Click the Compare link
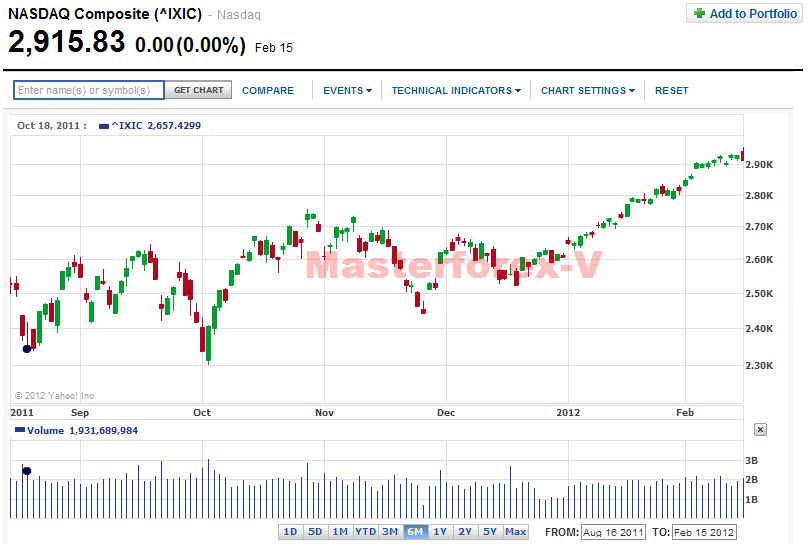Viewport: 808px width, 544px height. click(268, 91)
